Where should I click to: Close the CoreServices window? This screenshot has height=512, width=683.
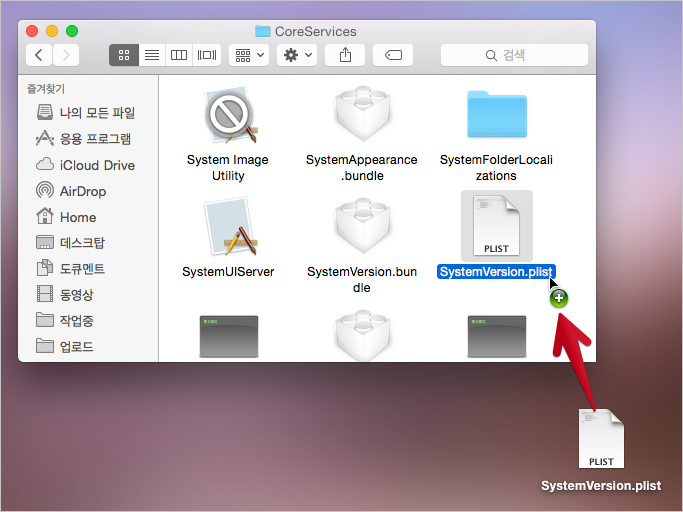pos(32,31)
